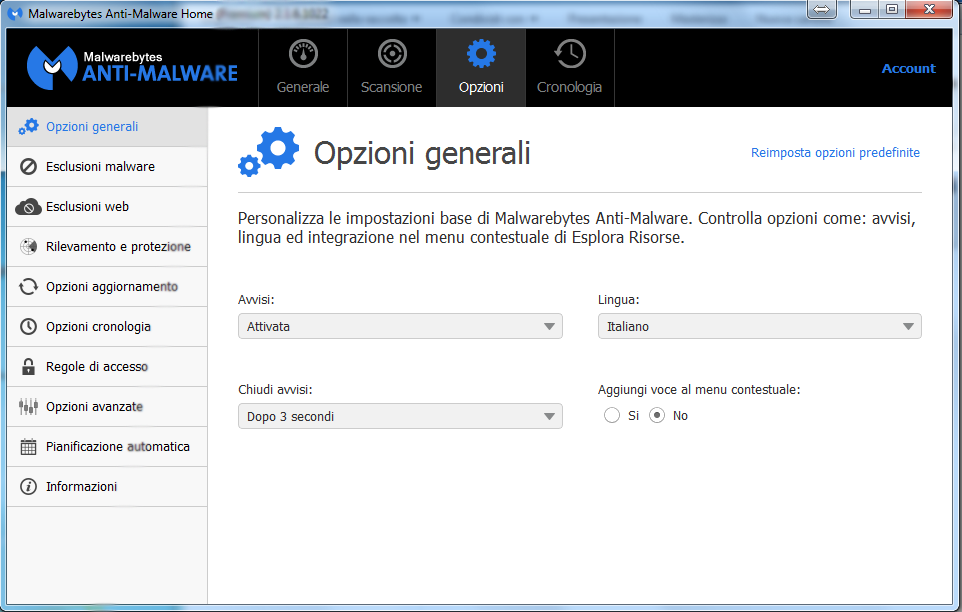Minimize the Malwarebytes window
962x612 pixels.
tap(865, 10)
